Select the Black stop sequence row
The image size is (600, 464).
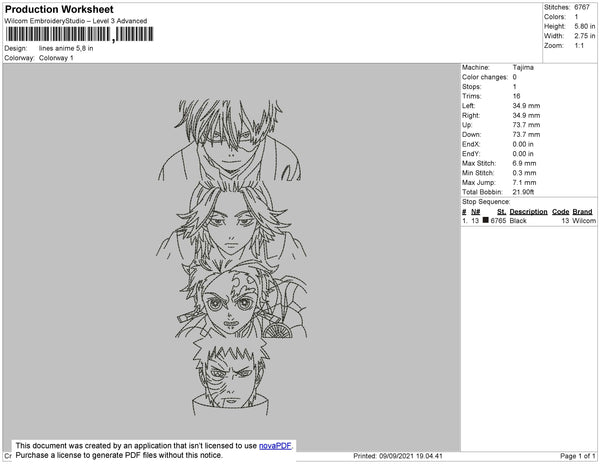pos(528,221)
